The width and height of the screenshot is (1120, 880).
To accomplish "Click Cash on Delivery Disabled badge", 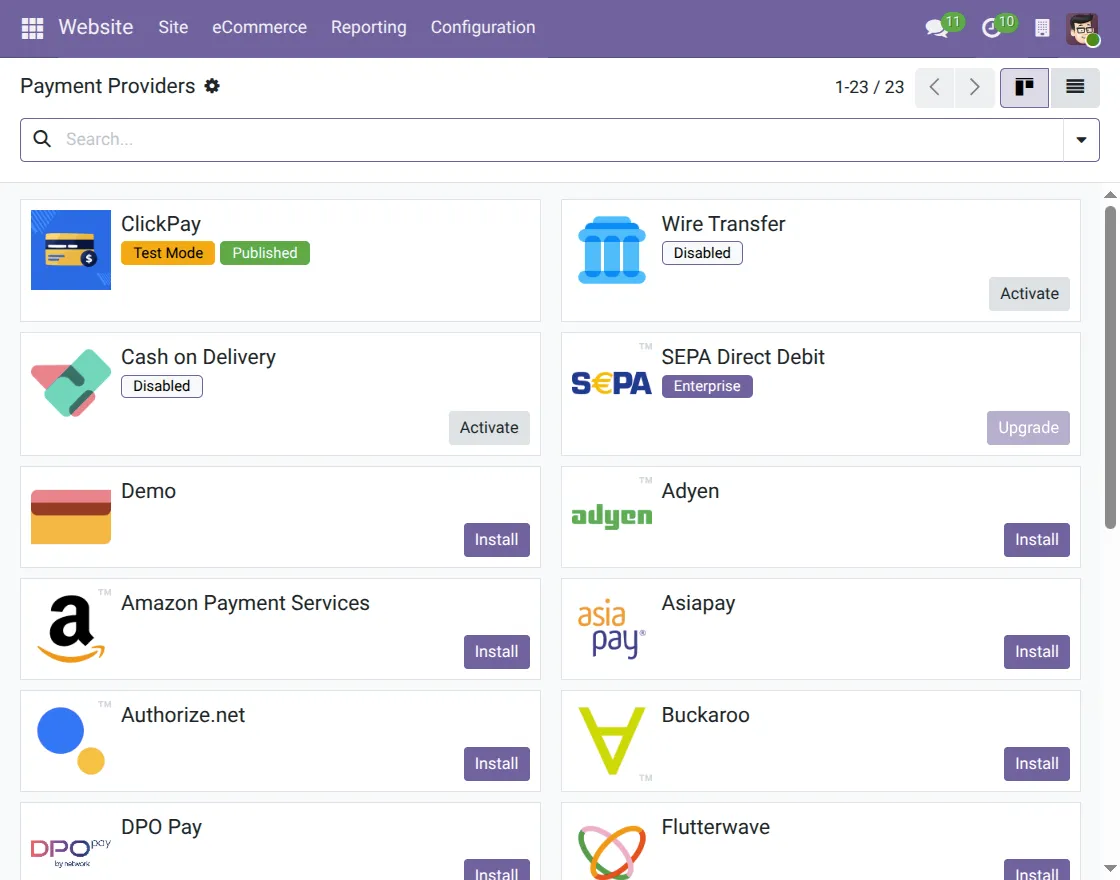I will click(x=162, y=386).
